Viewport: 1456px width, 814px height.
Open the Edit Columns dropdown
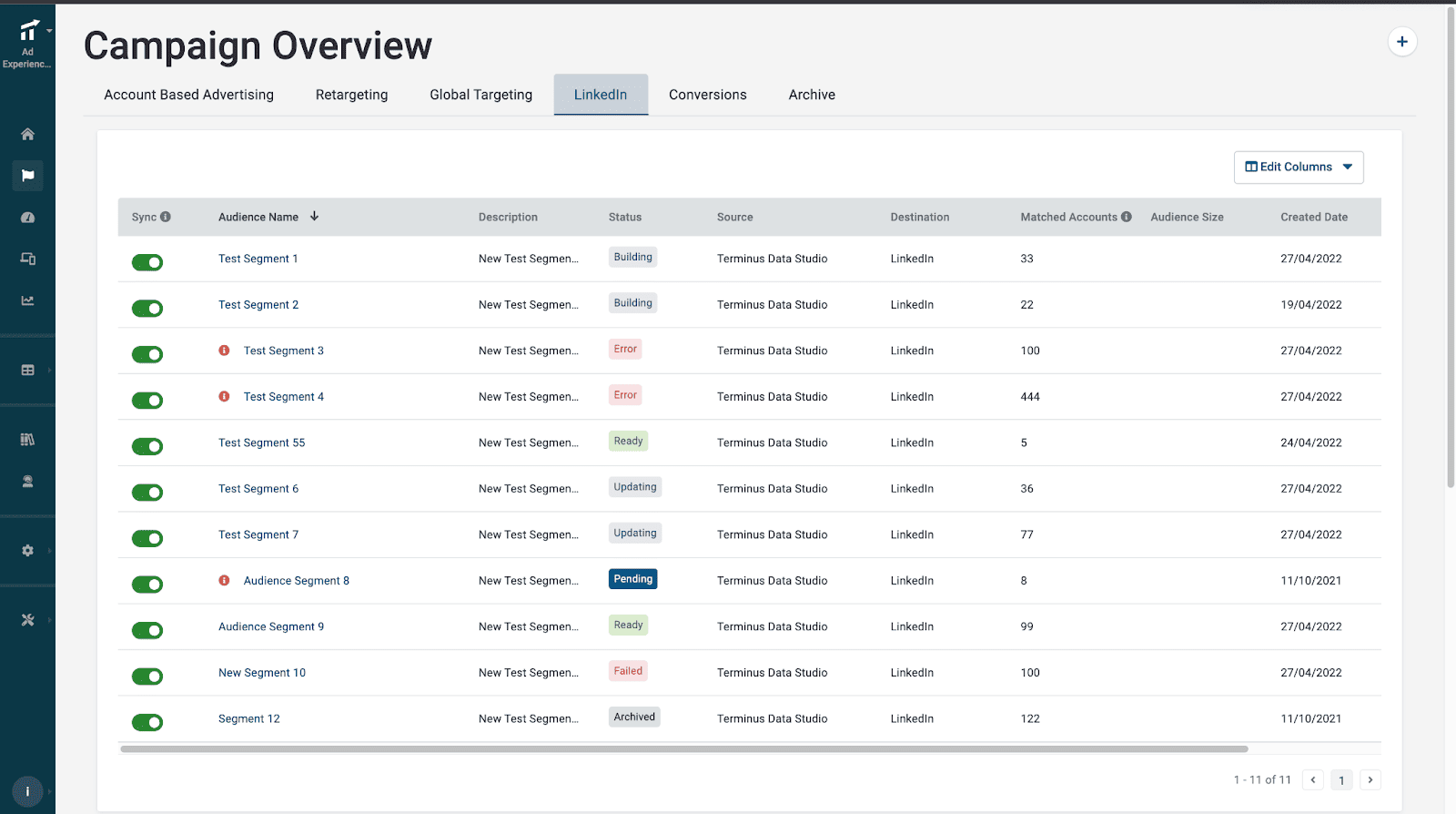coord(1298,168)
